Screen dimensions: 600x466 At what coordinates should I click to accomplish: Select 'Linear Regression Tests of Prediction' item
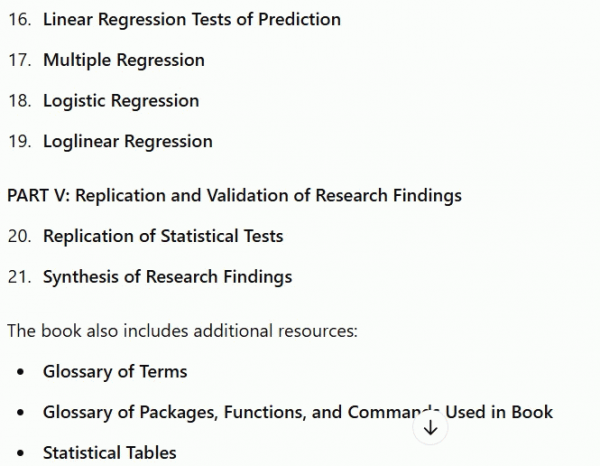[192, 19]
